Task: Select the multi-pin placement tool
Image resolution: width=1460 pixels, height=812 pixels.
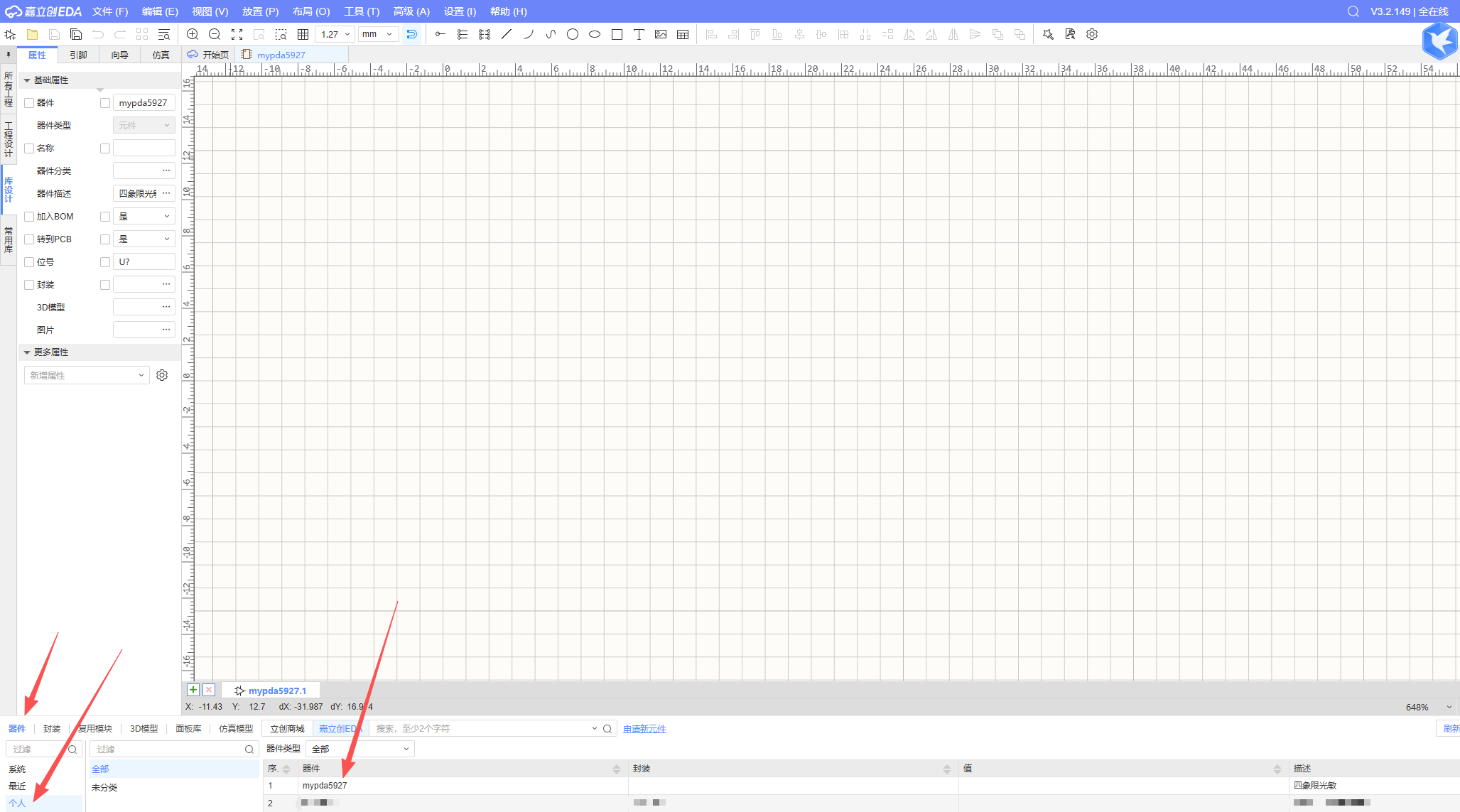Action: [463, 34]
